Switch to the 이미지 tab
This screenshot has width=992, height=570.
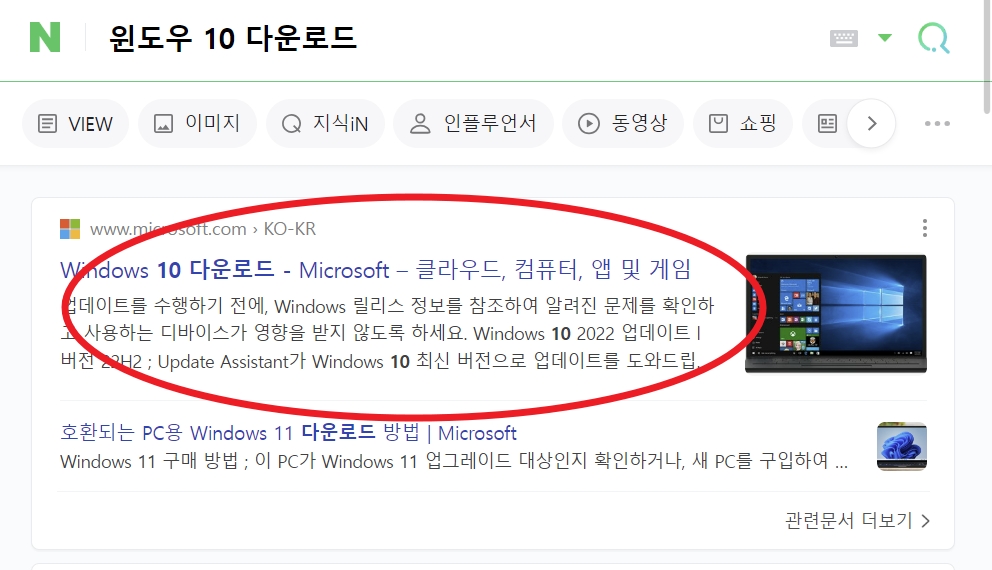click(x=197, y=123)
